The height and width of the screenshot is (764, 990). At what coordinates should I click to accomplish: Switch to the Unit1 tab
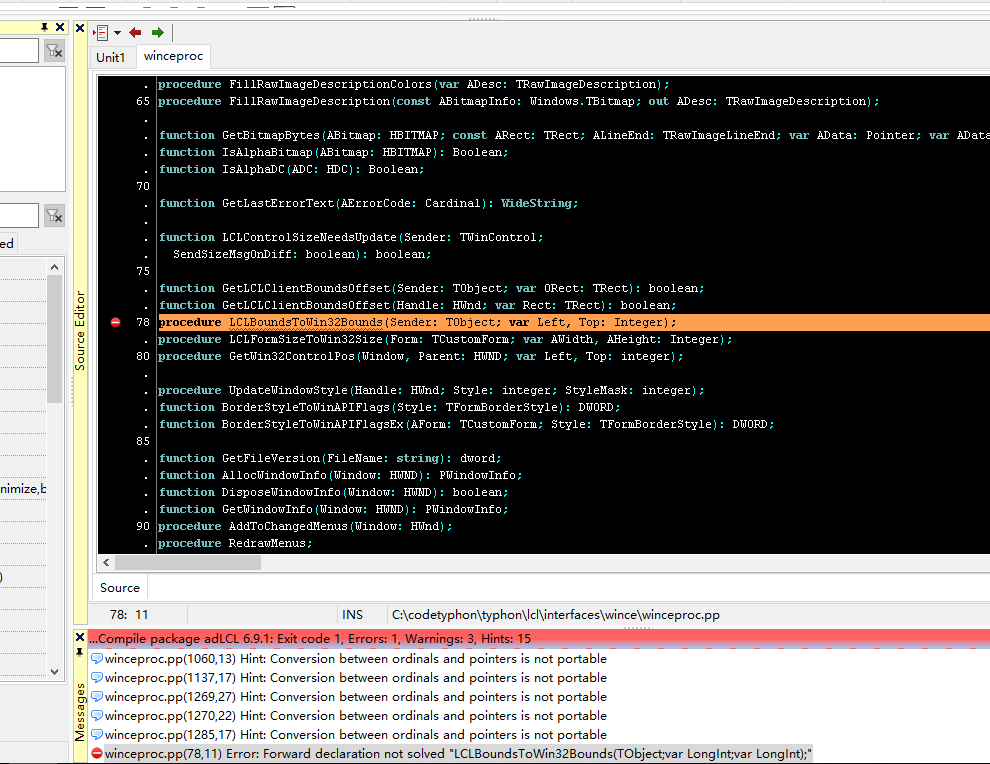[x=111, y=57]
